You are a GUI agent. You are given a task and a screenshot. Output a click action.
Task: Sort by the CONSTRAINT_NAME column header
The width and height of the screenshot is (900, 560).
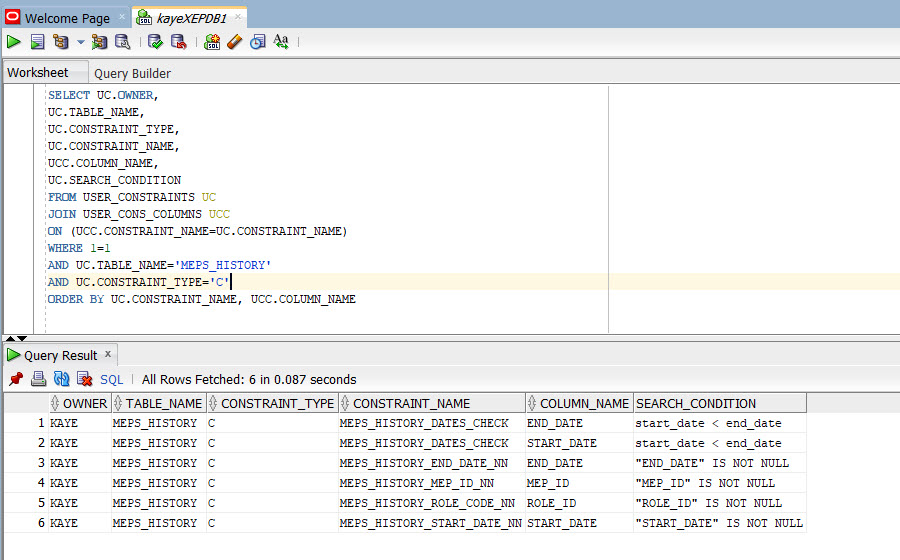pyautogui.click(x=432, y=403)
